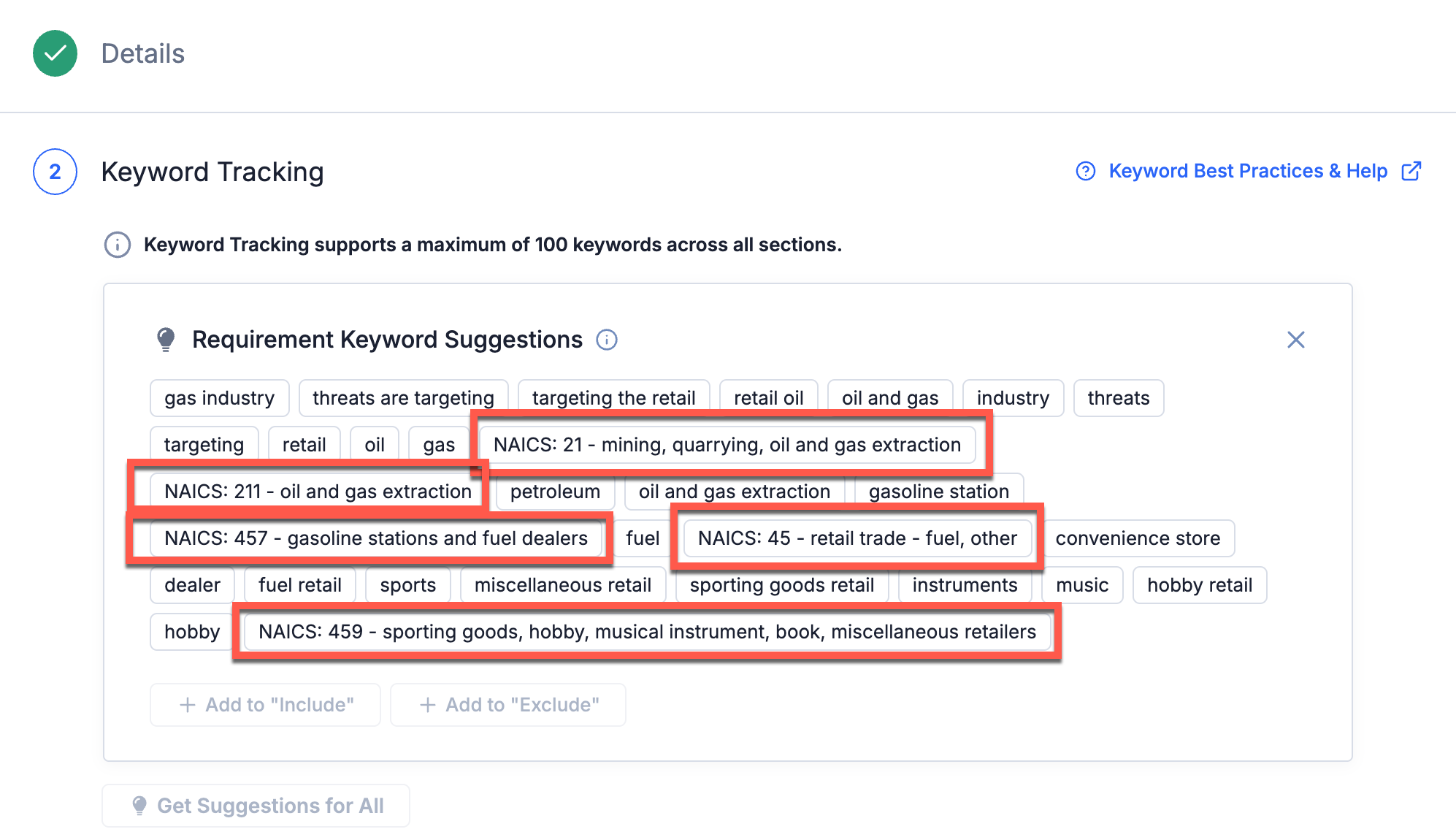Click the help question mark icon
The image size is (1456, 840).
pyautogui.click(x=1085, y=171)
